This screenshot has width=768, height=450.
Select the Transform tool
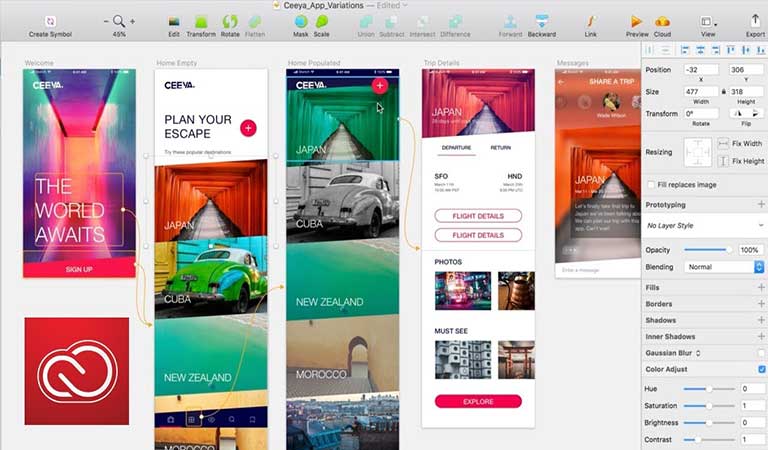coord(201,22)
